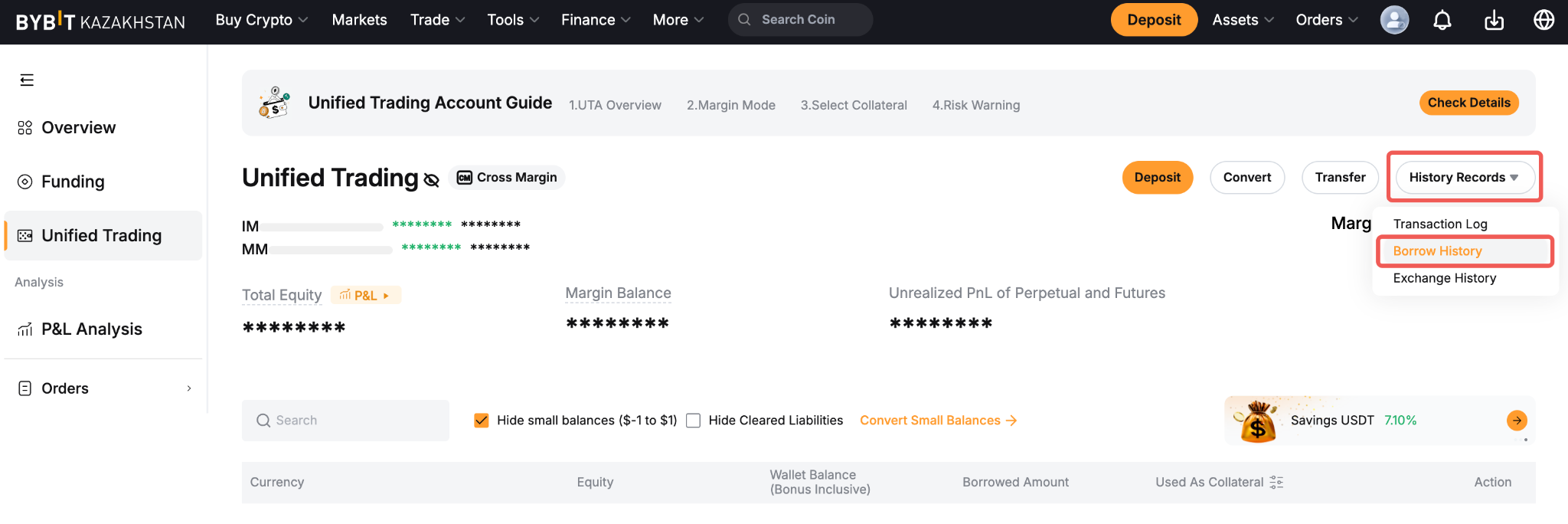Click the Unified Trading sidebar icon
1568x524 pixels.
tap(24, 235)
